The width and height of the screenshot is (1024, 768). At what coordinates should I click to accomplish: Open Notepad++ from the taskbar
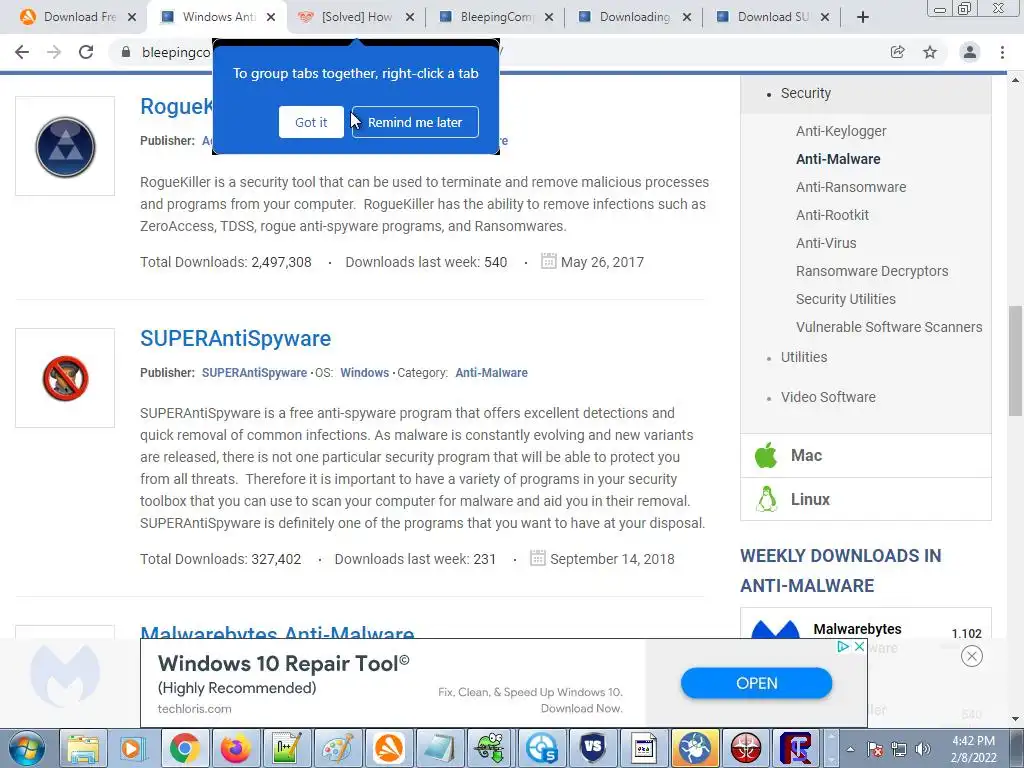pos(287,748)
